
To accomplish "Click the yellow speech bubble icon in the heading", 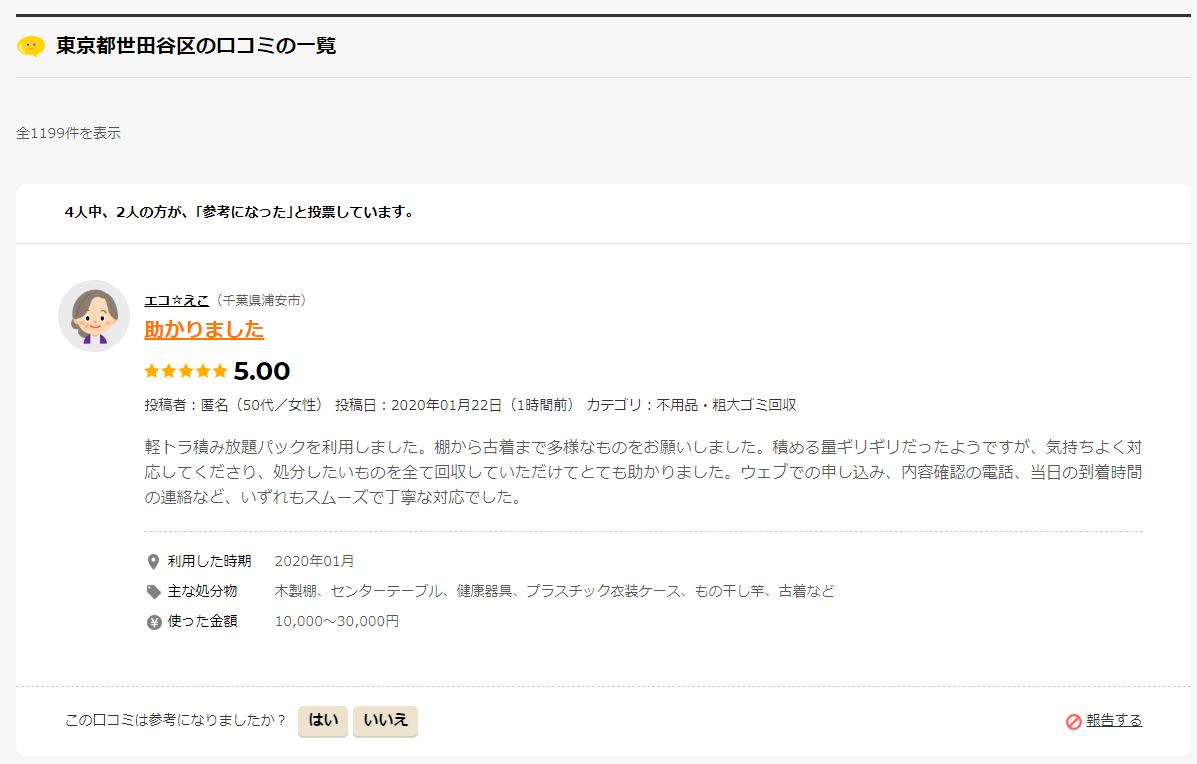I will [x=31, y=47].
